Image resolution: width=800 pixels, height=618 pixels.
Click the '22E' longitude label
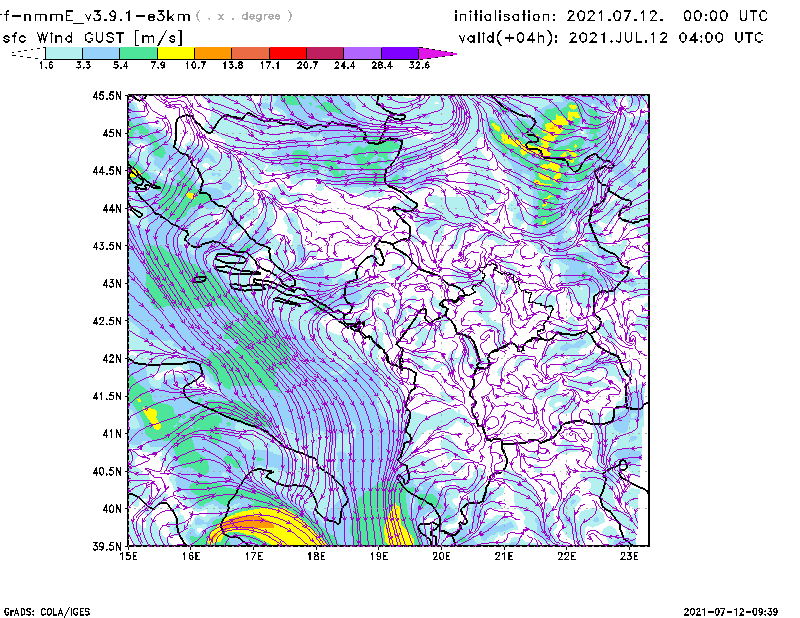pos(567,556)
